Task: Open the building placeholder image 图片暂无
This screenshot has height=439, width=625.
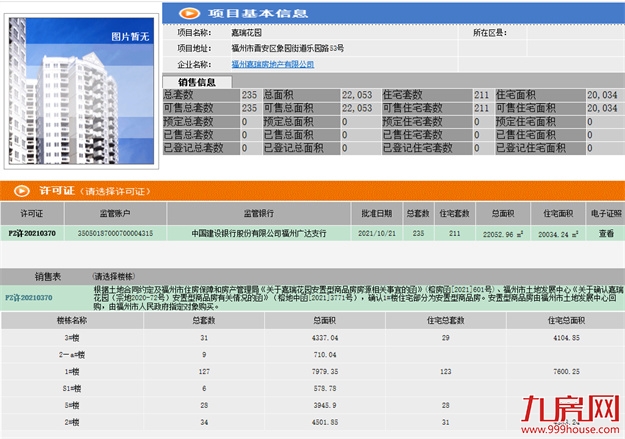Action: (x=81, y=91)
